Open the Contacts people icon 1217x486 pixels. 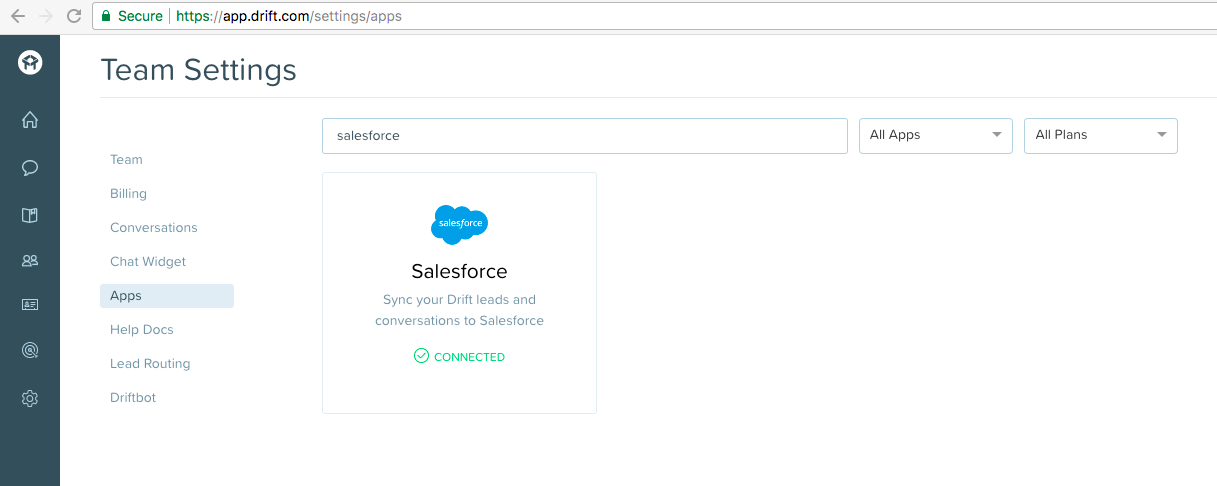pyautogui.click(x=30, y=261)
